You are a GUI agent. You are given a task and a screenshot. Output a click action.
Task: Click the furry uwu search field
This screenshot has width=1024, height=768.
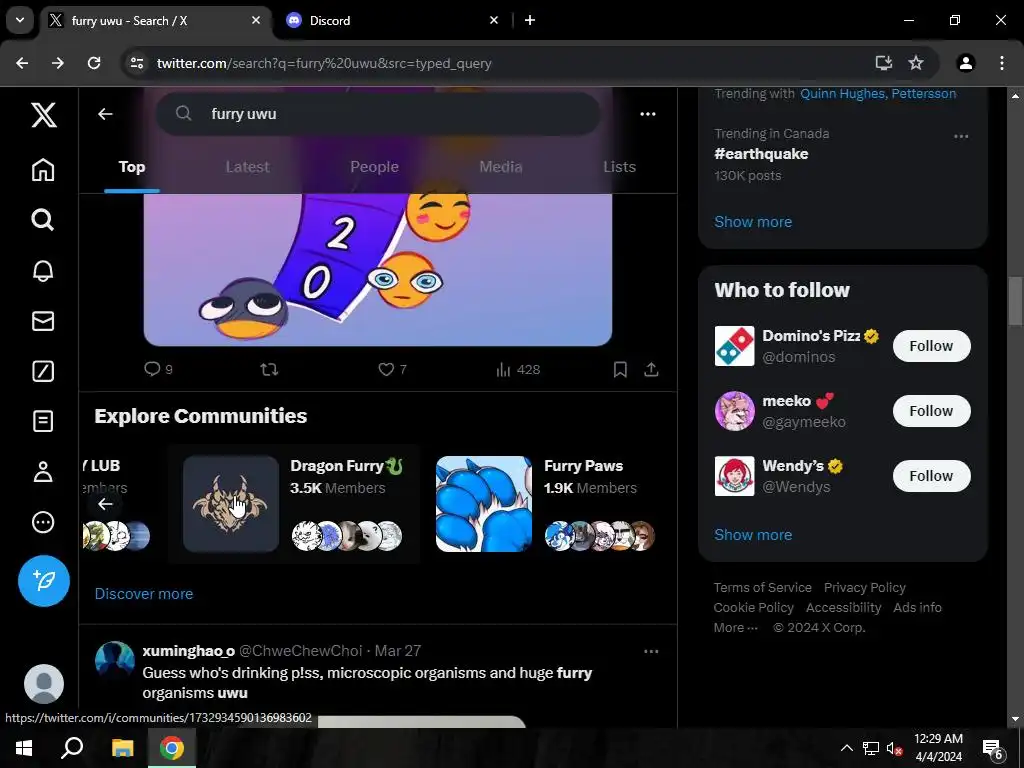377,114
